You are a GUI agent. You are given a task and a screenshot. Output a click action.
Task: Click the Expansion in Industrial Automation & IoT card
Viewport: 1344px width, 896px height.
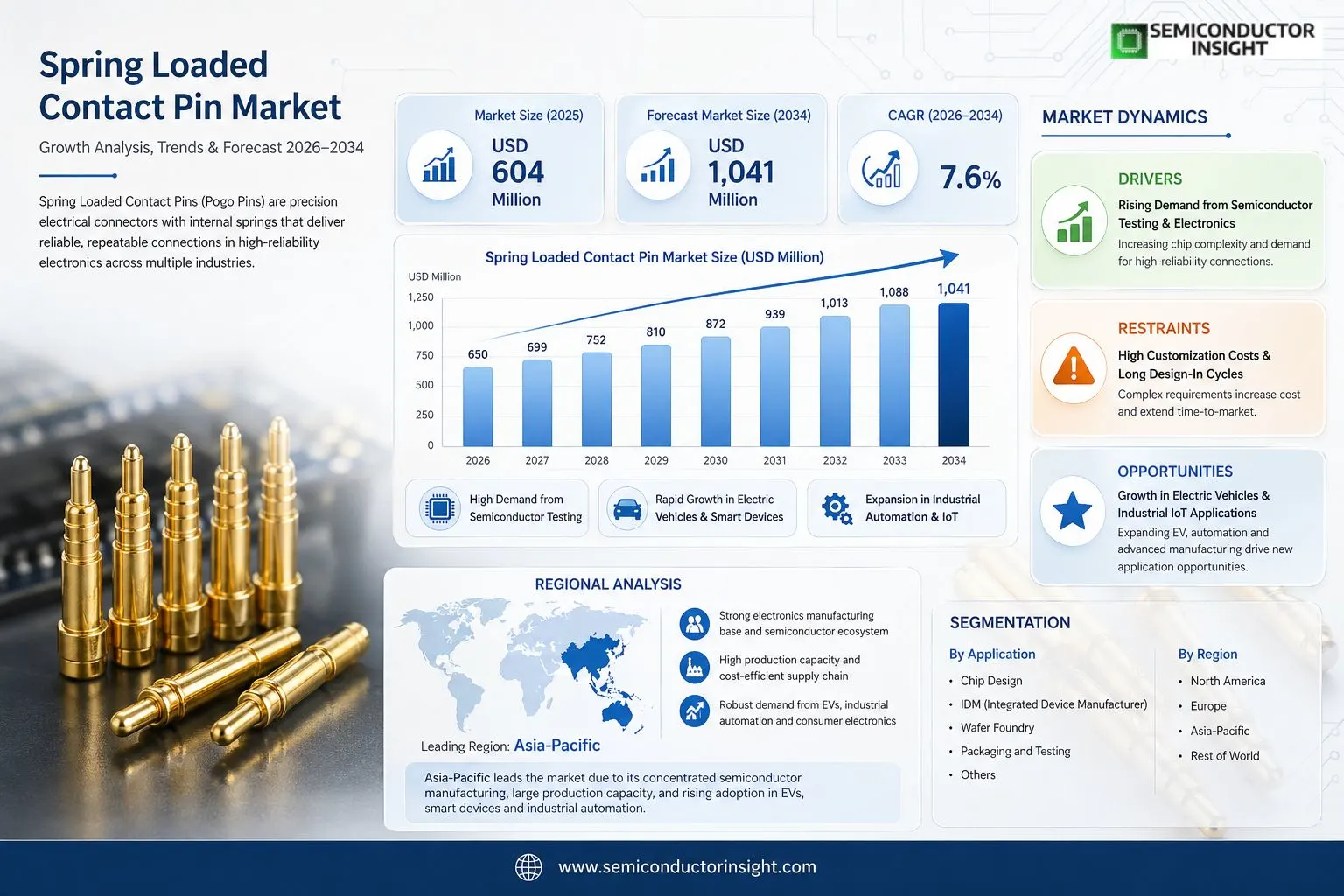[x=906, y=507]
